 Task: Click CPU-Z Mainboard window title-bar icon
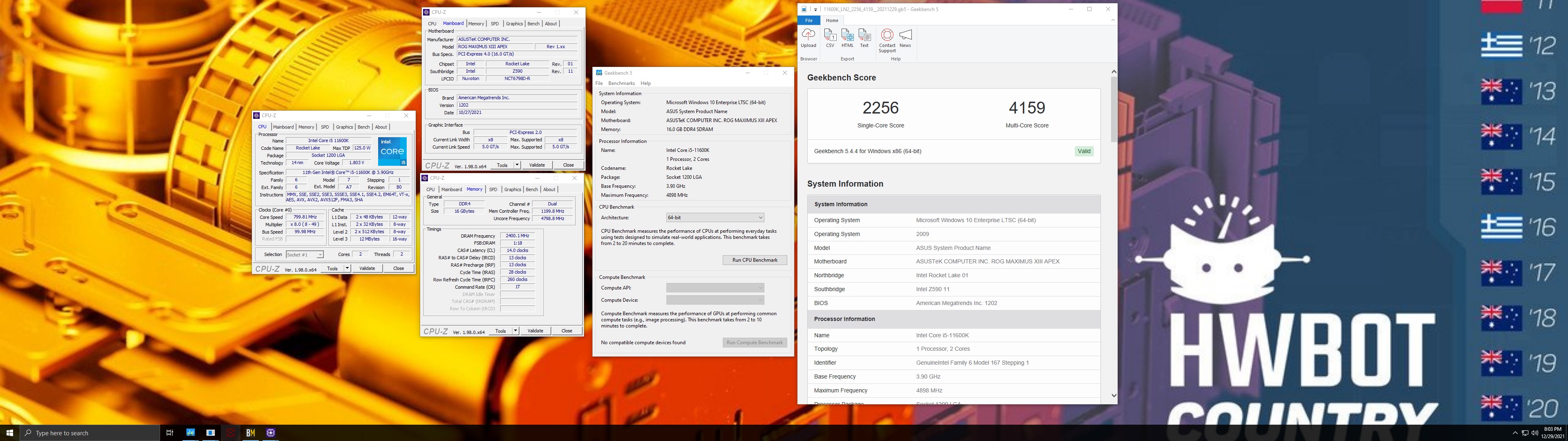point(427,12)
